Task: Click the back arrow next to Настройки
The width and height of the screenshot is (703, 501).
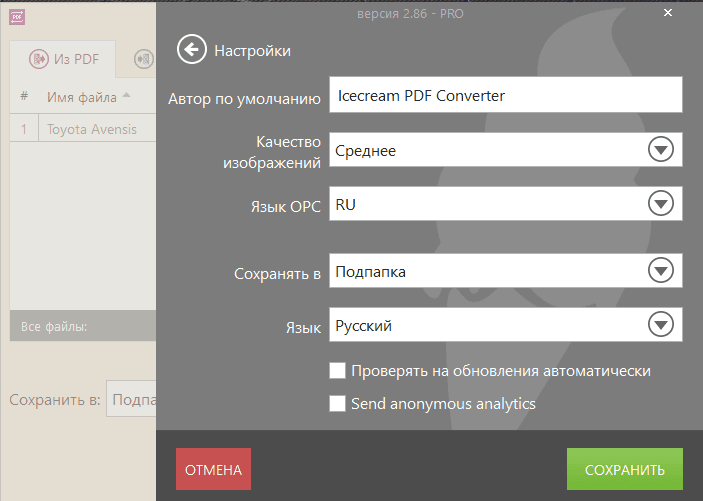Action: pyautogui.click(x=191, y=50)
